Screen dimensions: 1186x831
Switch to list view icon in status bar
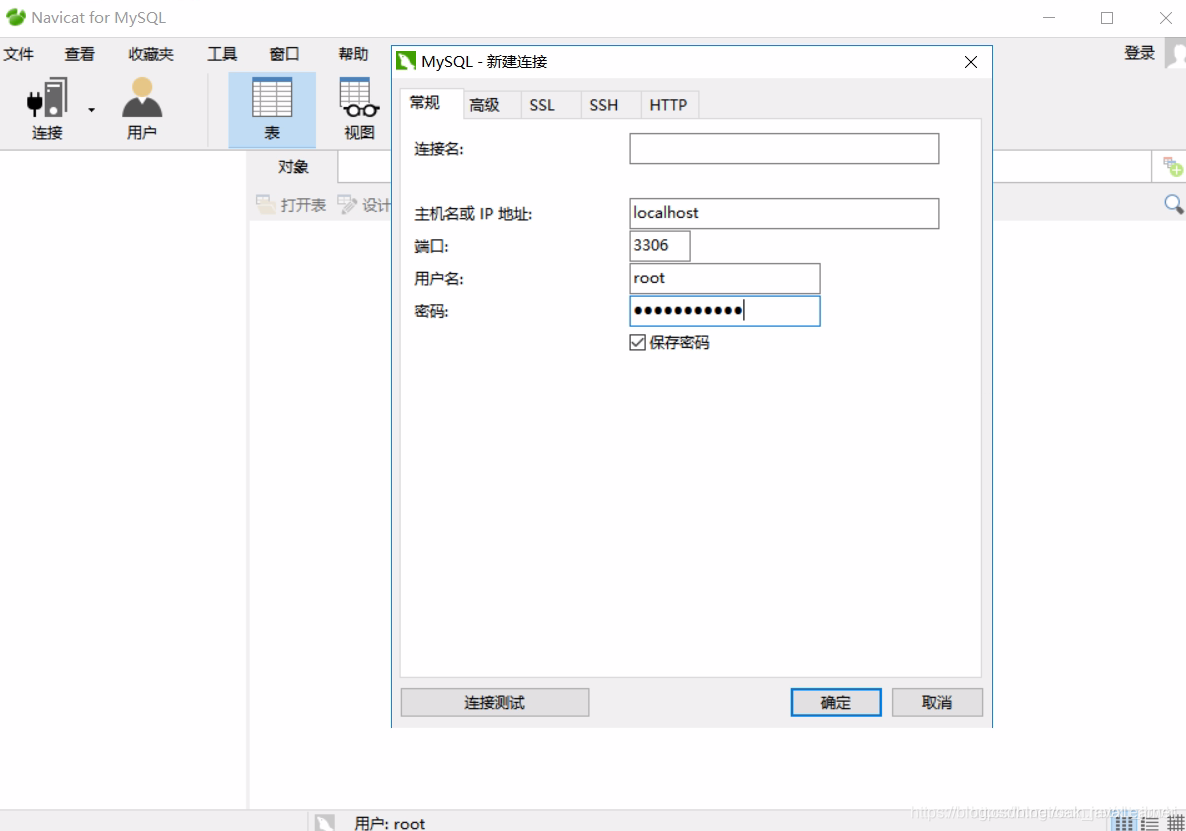(x=1150, y=823)
